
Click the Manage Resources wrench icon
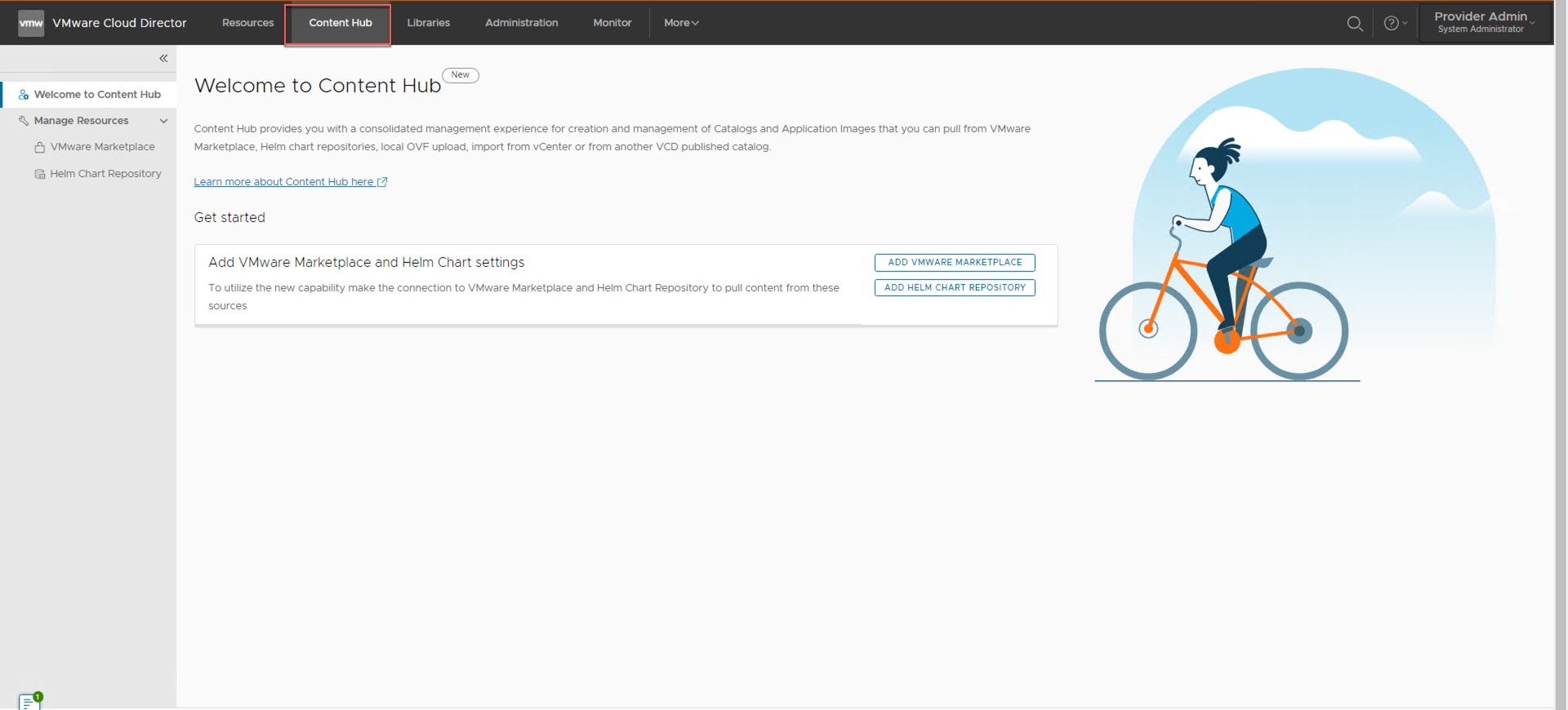[24, 121]
